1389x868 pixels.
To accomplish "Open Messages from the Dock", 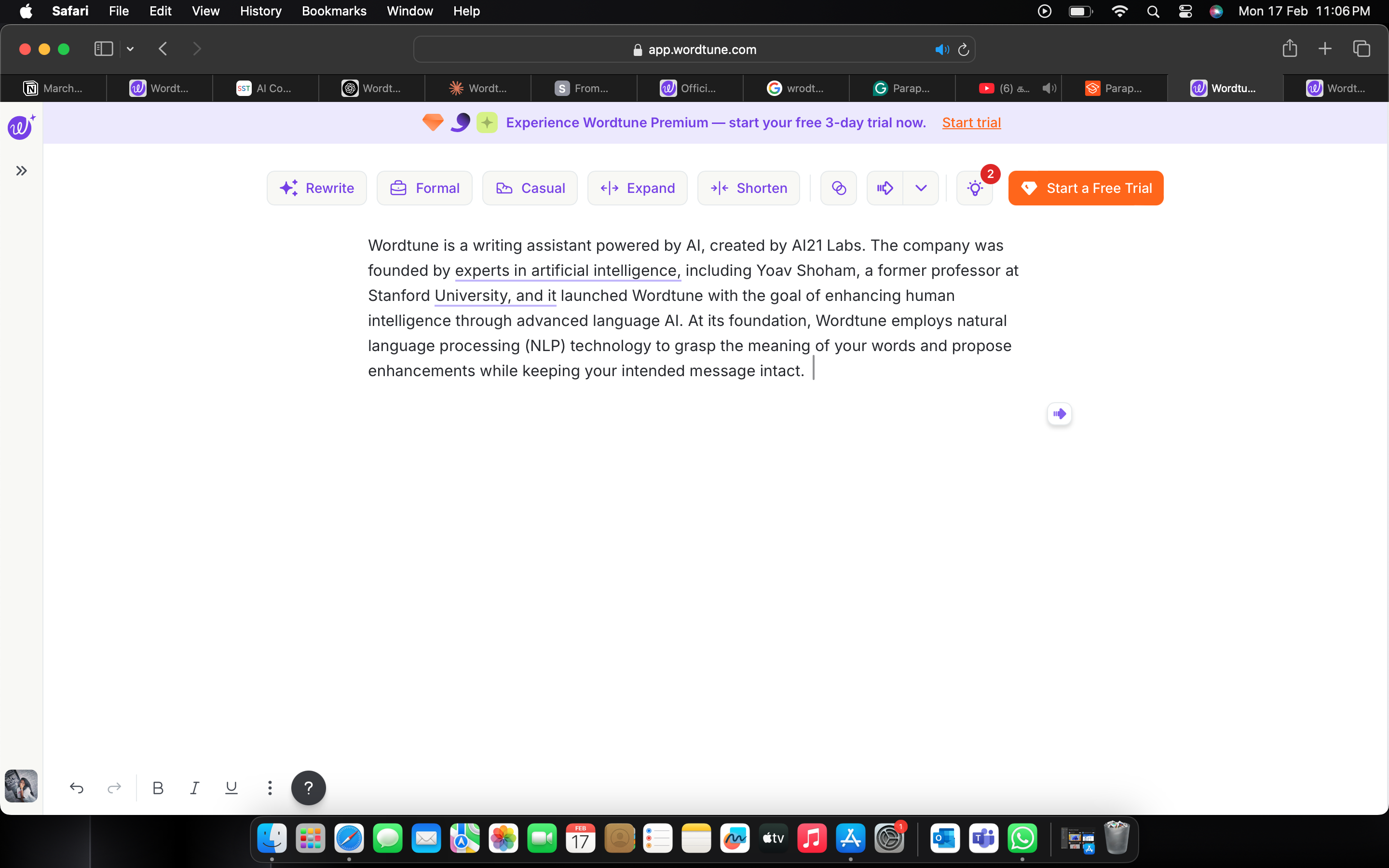I will (x=387, y=839).
